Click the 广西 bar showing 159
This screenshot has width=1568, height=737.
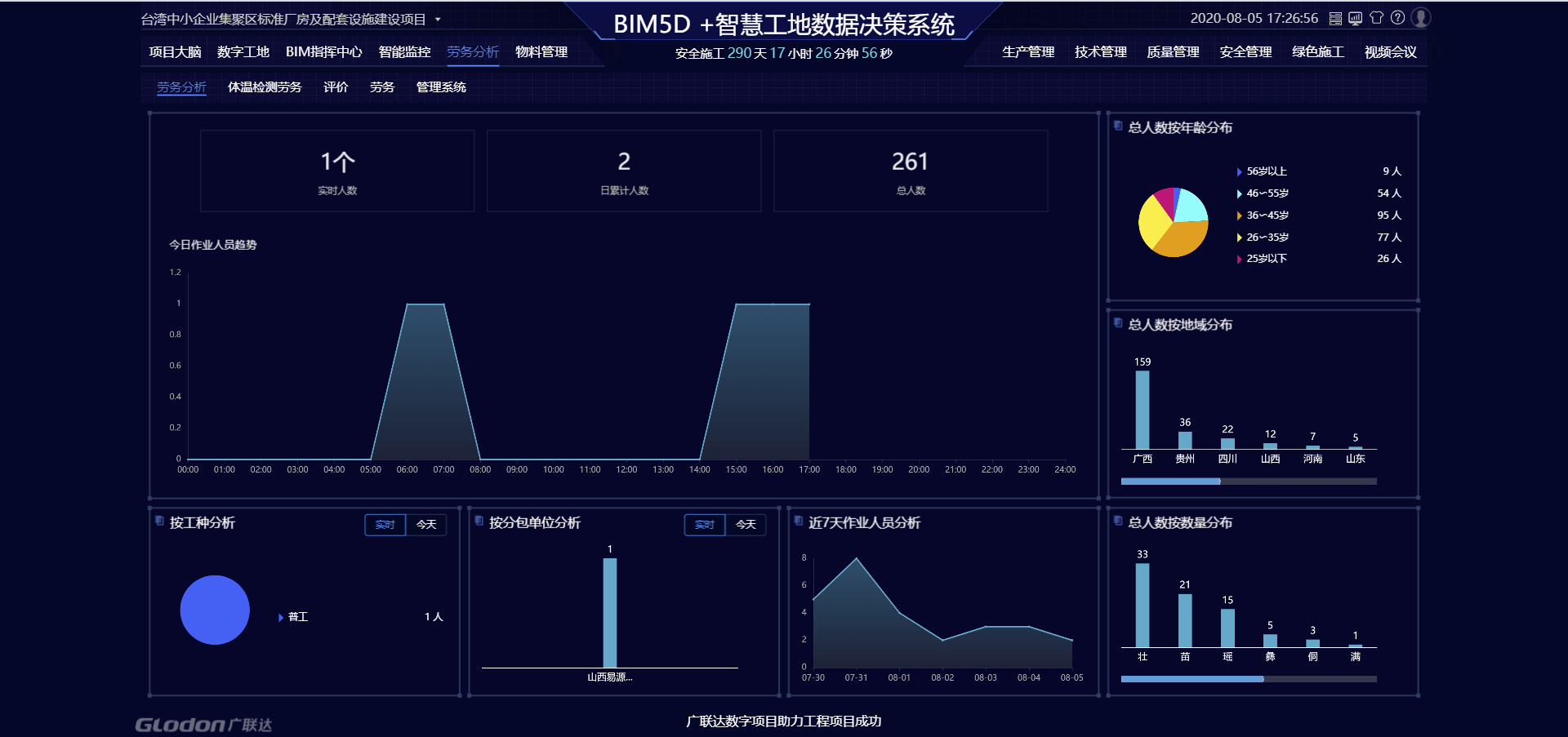click(1143, 410)
